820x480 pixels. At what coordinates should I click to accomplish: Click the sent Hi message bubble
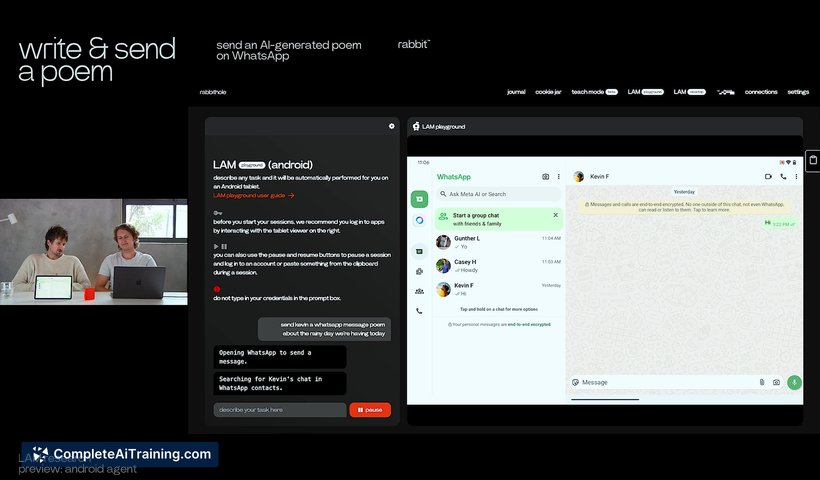780,223
